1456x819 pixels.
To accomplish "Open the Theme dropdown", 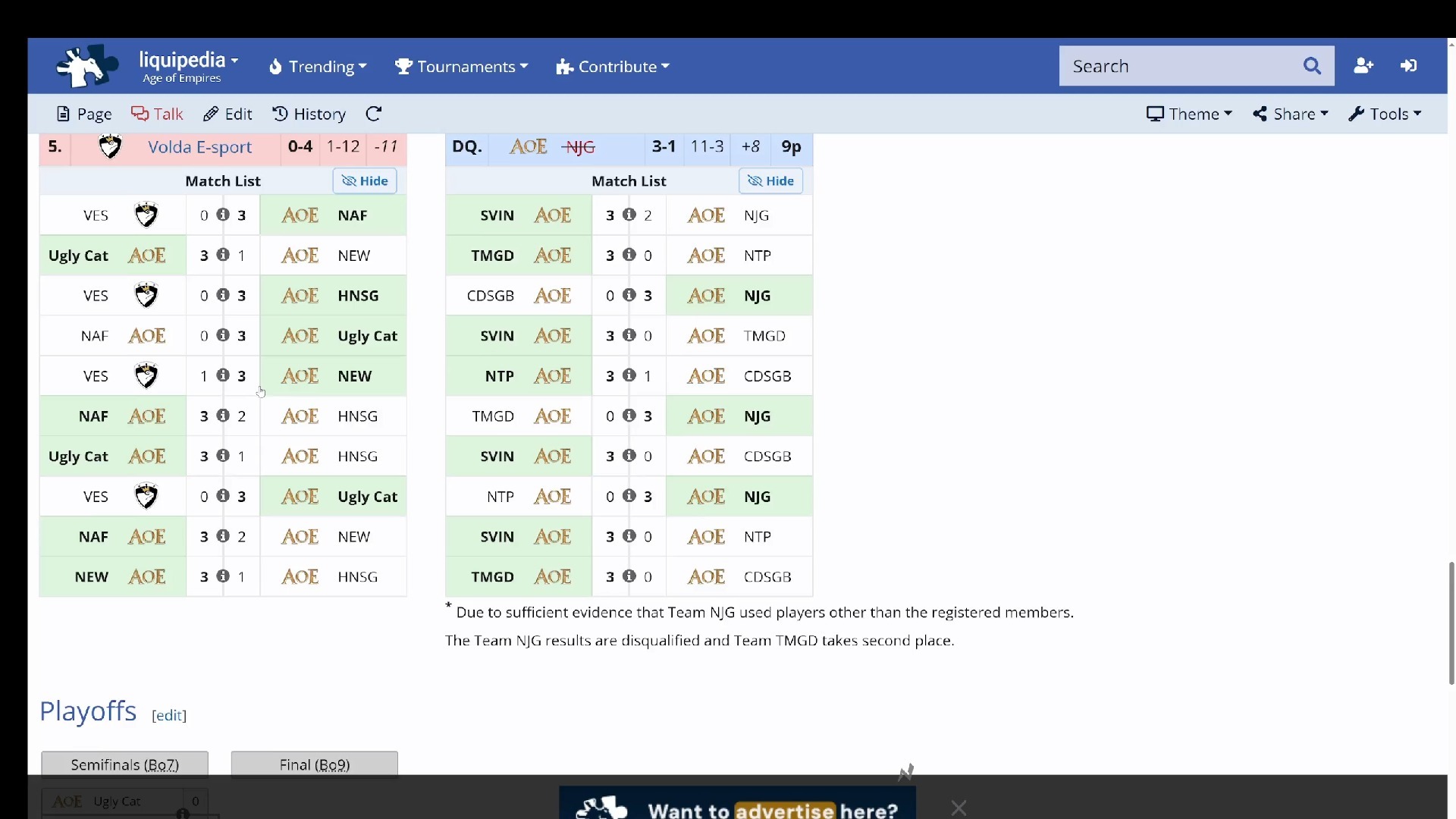I will pos(1189,114).
